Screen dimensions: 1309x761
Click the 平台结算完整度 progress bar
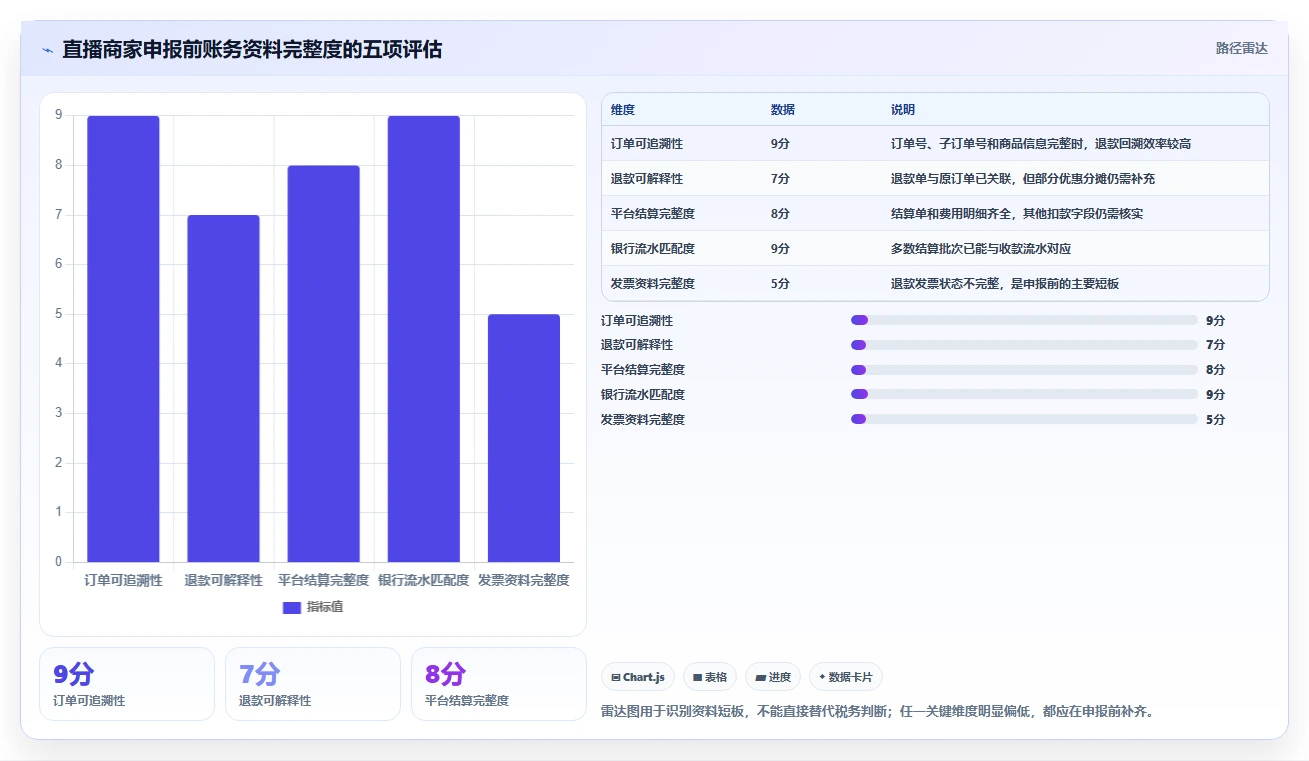(x=1024, y=370)
